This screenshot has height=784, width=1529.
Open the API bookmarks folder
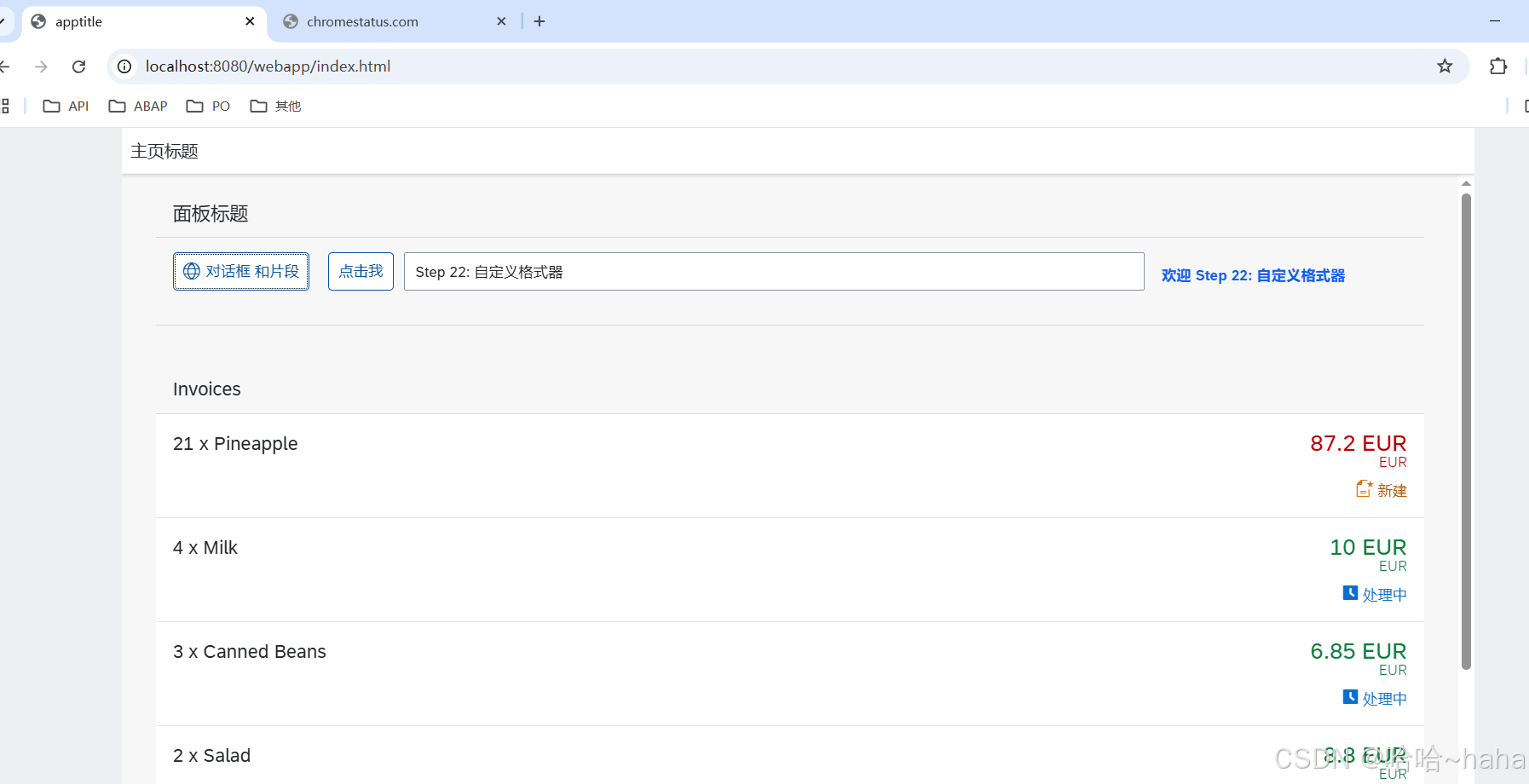66,106
